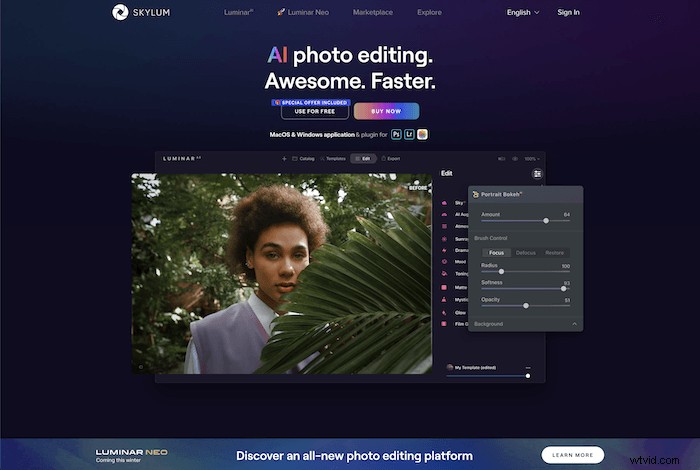Select the Mystical tool icon

point(444,299)
